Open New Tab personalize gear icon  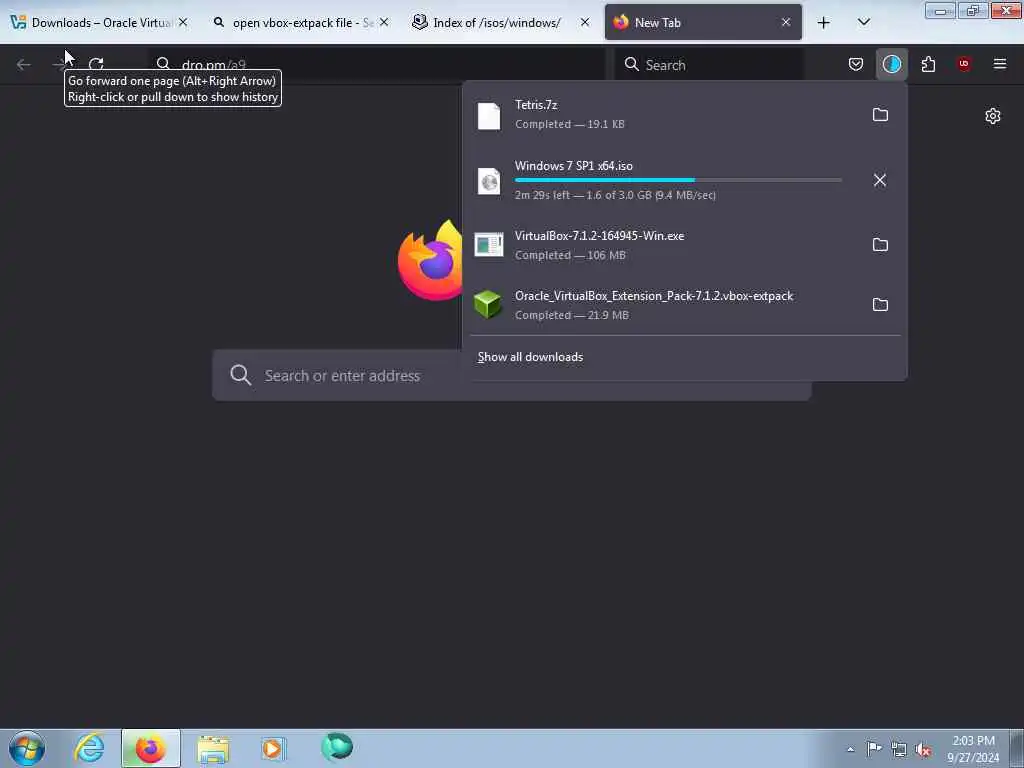(x=993, y=116)
